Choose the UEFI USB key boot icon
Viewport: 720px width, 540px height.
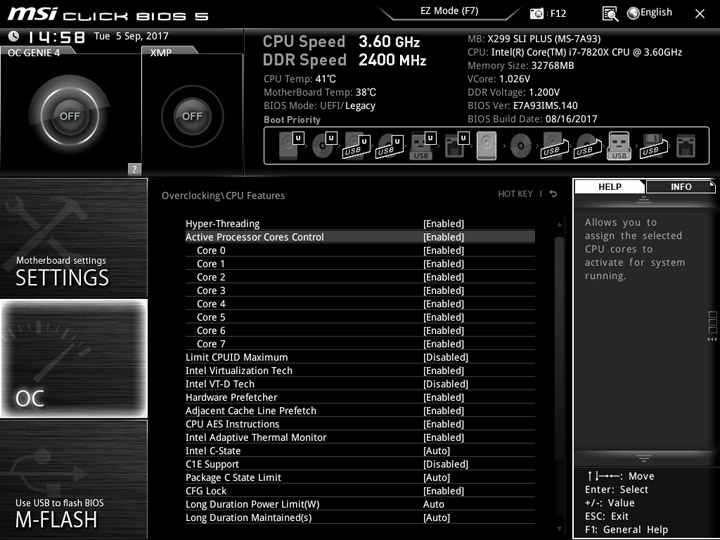(x=422, y=146)
